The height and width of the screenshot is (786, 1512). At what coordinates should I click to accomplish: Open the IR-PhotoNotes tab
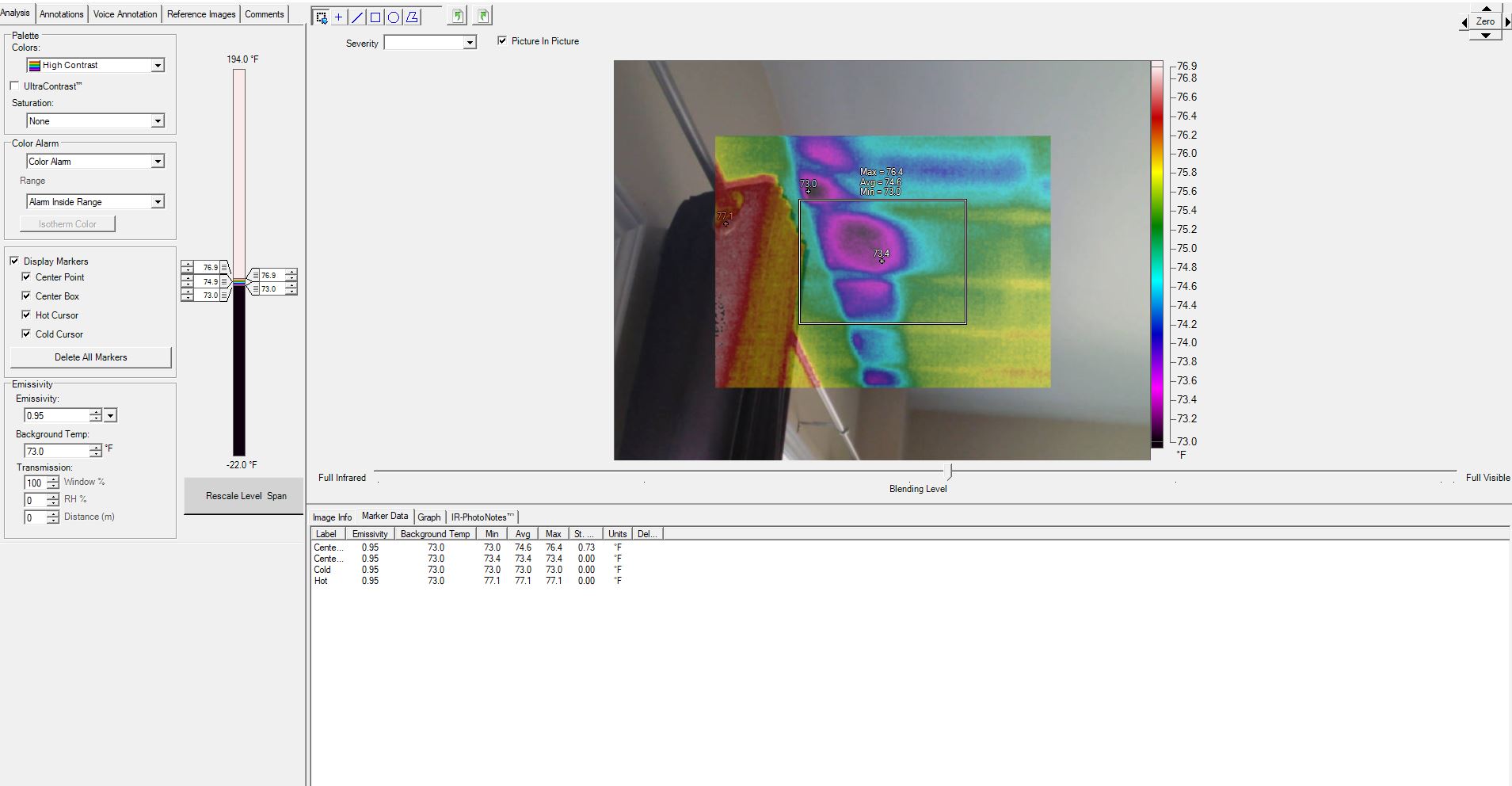tap(482, 517)
